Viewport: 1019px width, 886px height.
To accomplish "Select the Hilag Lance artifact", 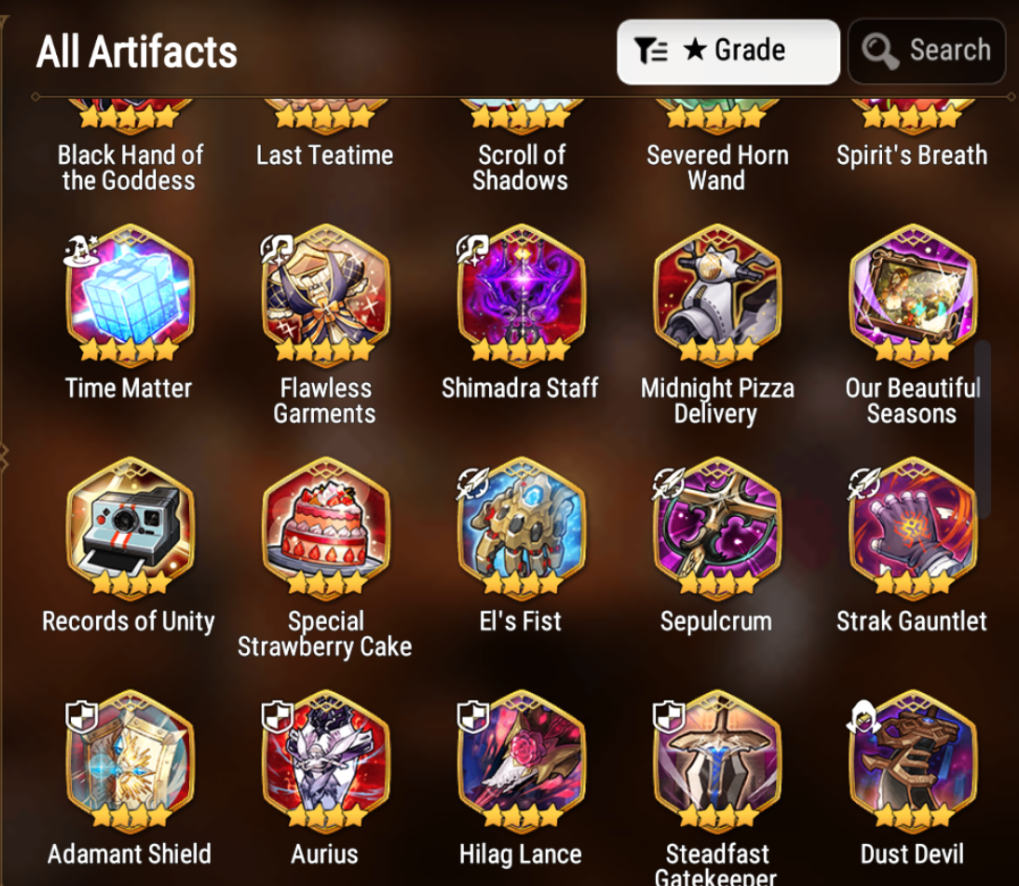I will click(x=521, y=759).
